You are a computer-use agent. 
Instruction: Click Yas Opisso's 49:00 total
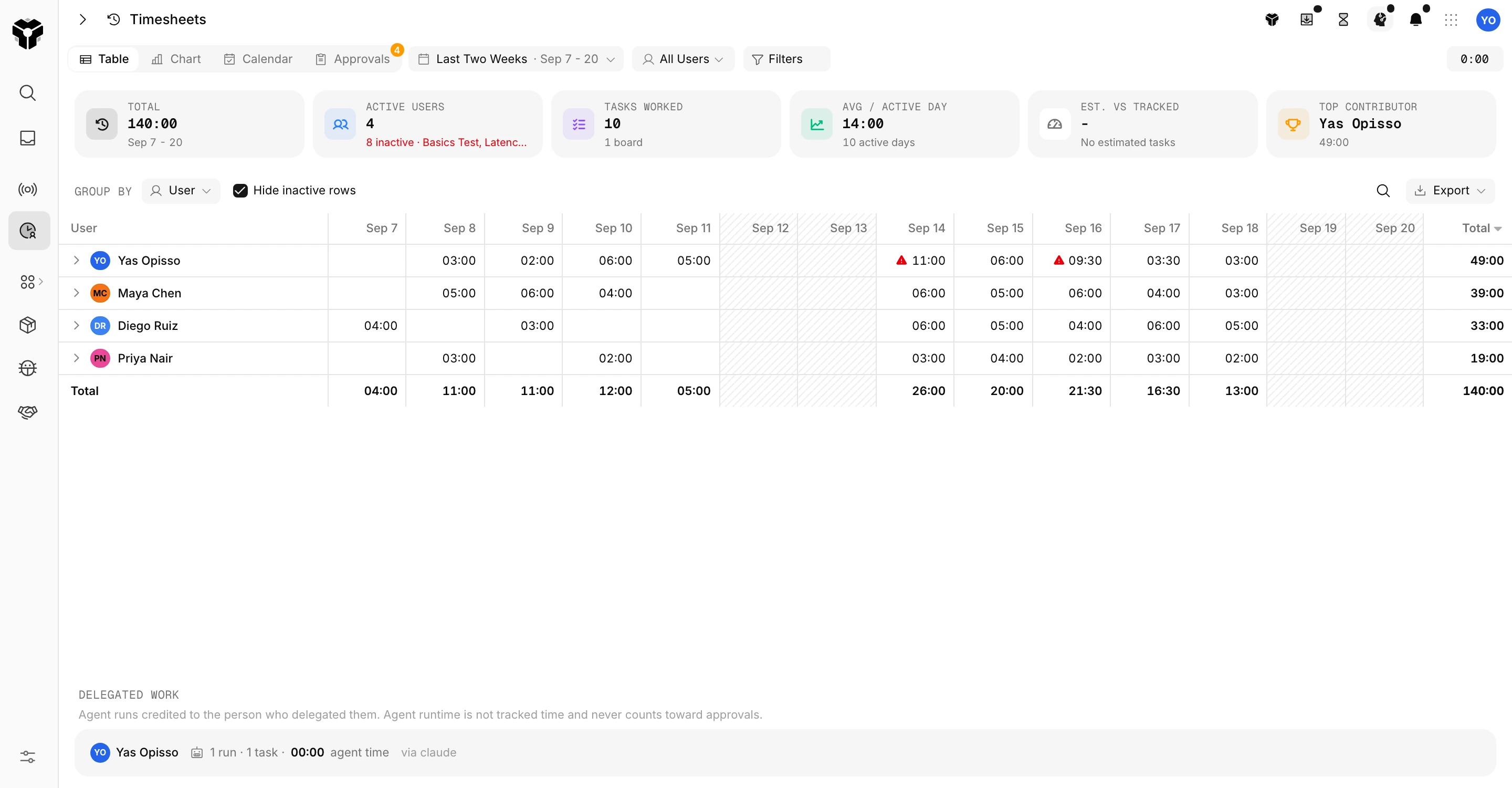click(1486, 260)
